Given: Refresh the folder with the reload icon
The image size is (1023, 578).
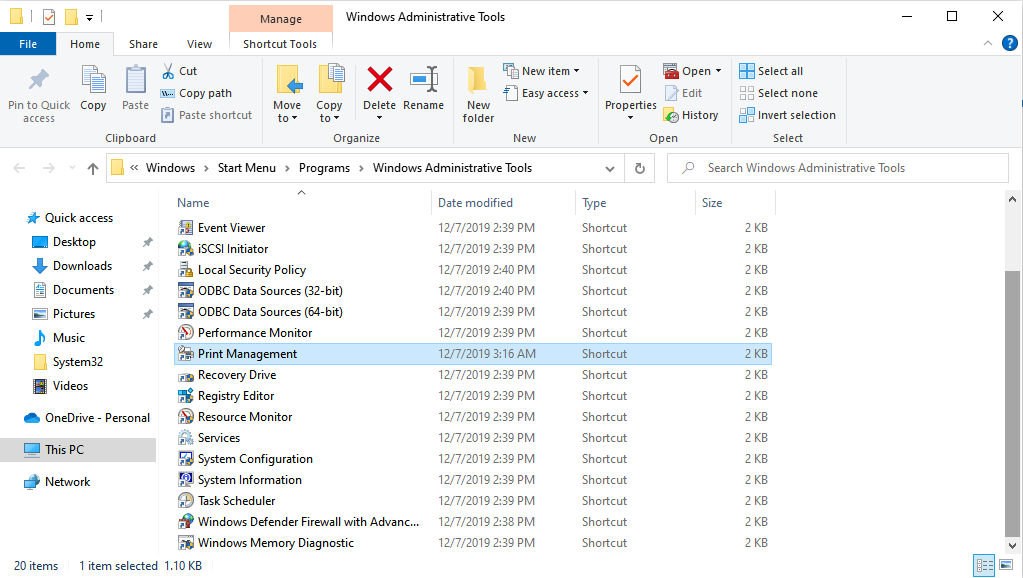Looking at the screenshot, I should point(640,168).
